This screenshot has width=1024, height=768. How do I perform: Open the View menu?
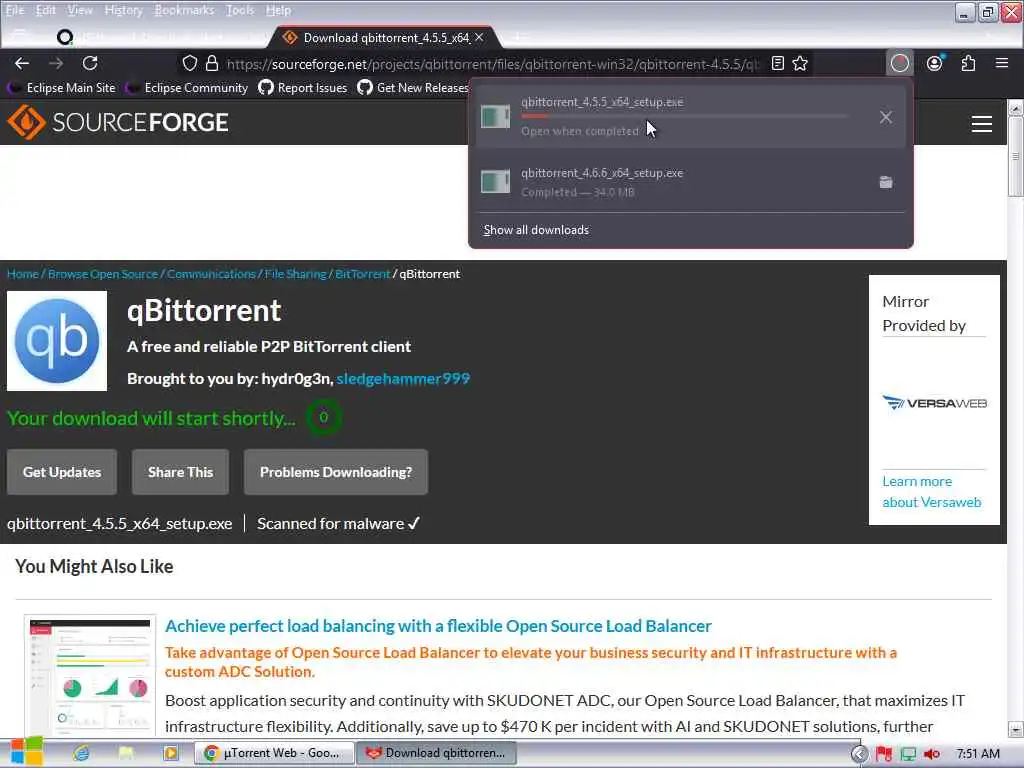80,10
